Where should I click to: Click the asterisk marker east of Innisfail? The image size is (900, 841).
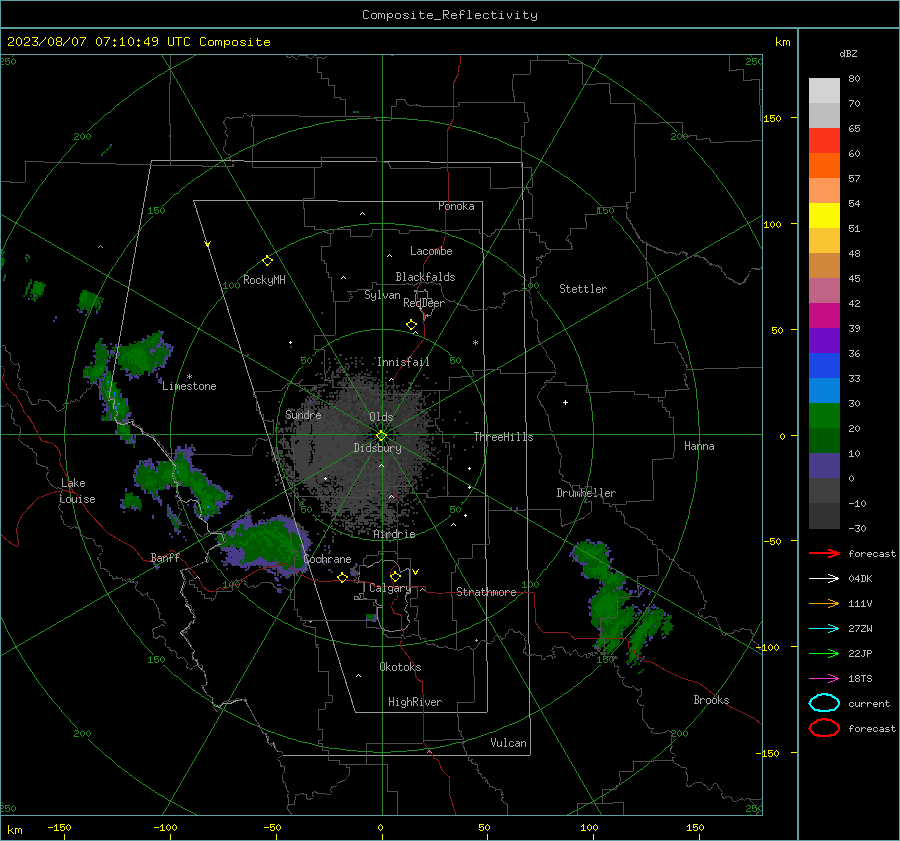coord(475,343)
